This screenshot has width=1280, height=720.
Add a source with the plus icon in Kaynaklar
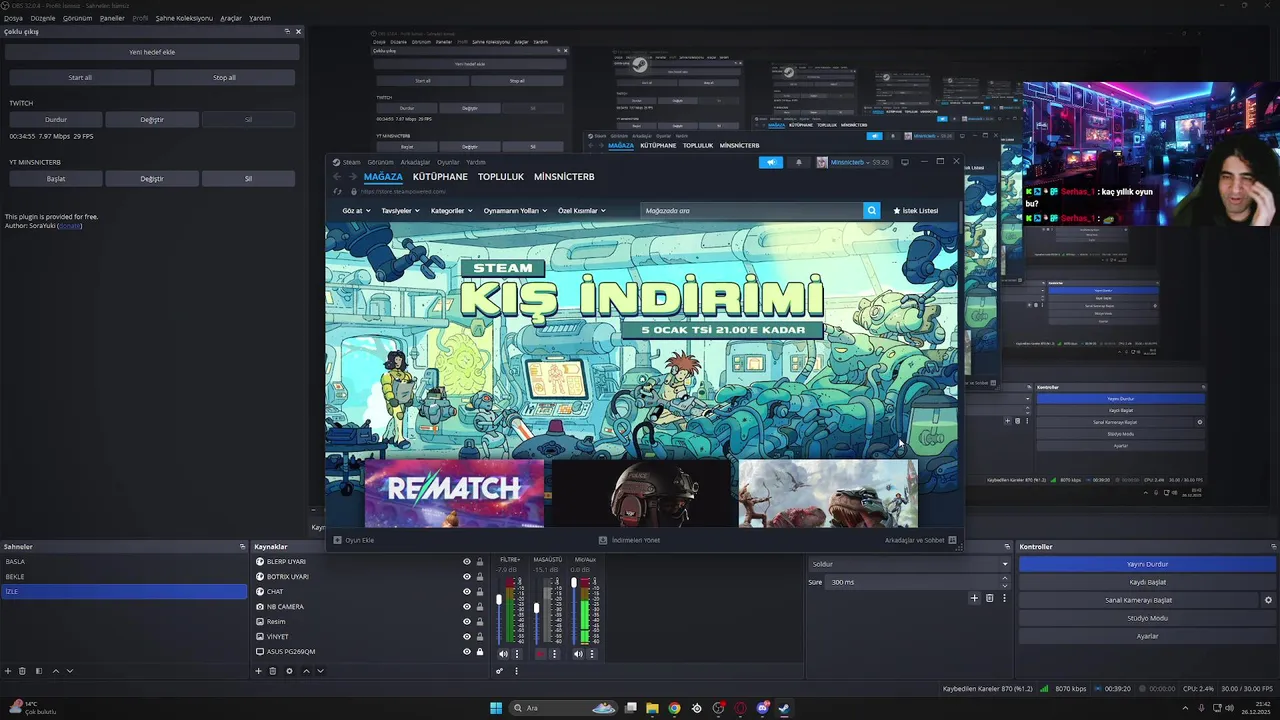[258, 671]
